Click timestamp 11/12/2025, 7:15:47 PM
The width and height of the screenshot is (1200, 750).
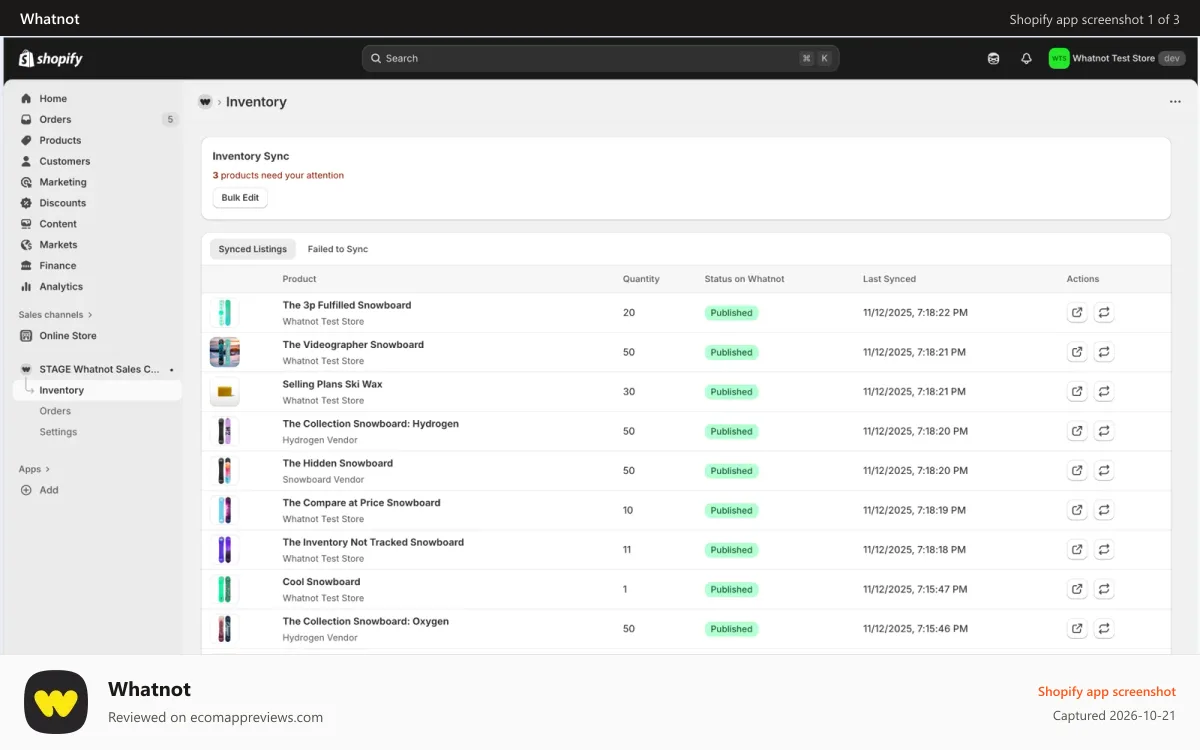point(915,590)
